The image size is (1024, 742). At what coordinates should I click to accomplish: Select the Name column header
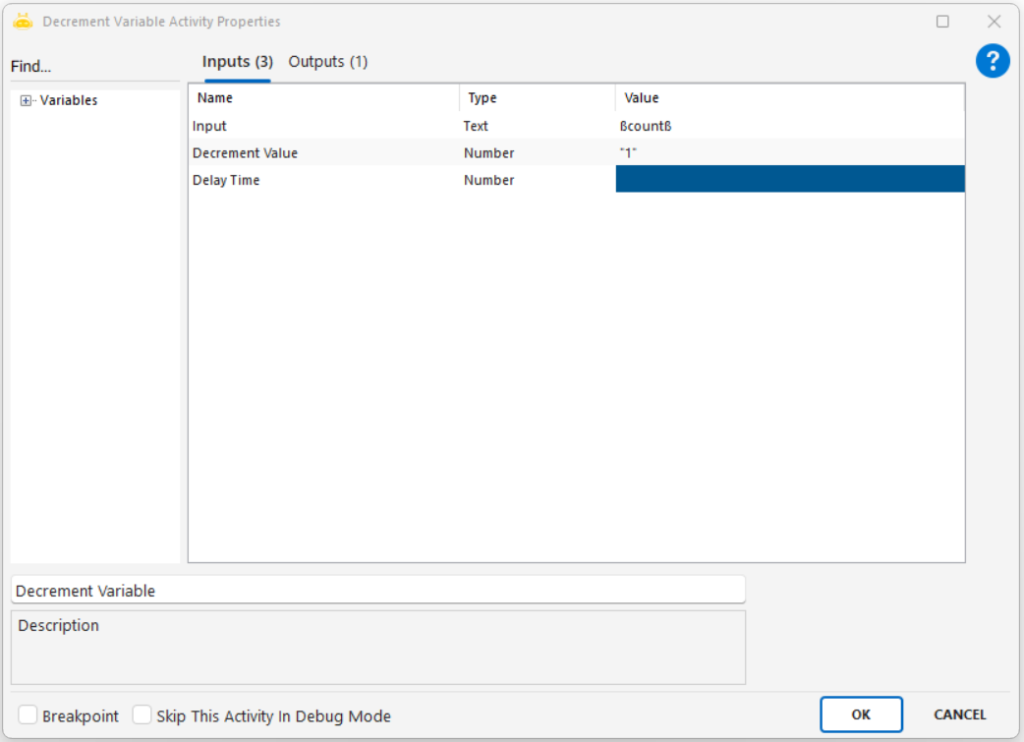(x=323, y=98)
